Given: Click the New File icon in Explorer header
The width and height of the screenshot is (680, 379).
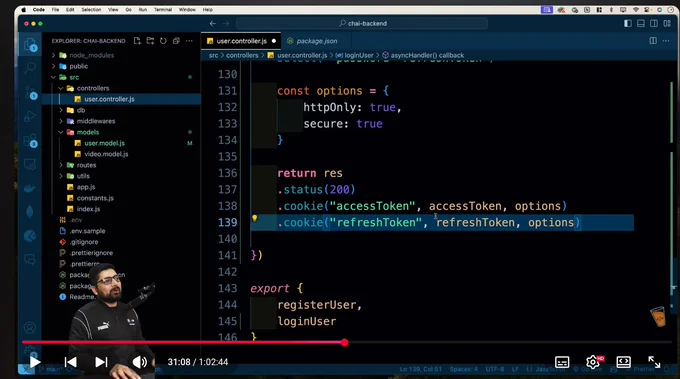Looking at the screenshot, I should 137,41.
